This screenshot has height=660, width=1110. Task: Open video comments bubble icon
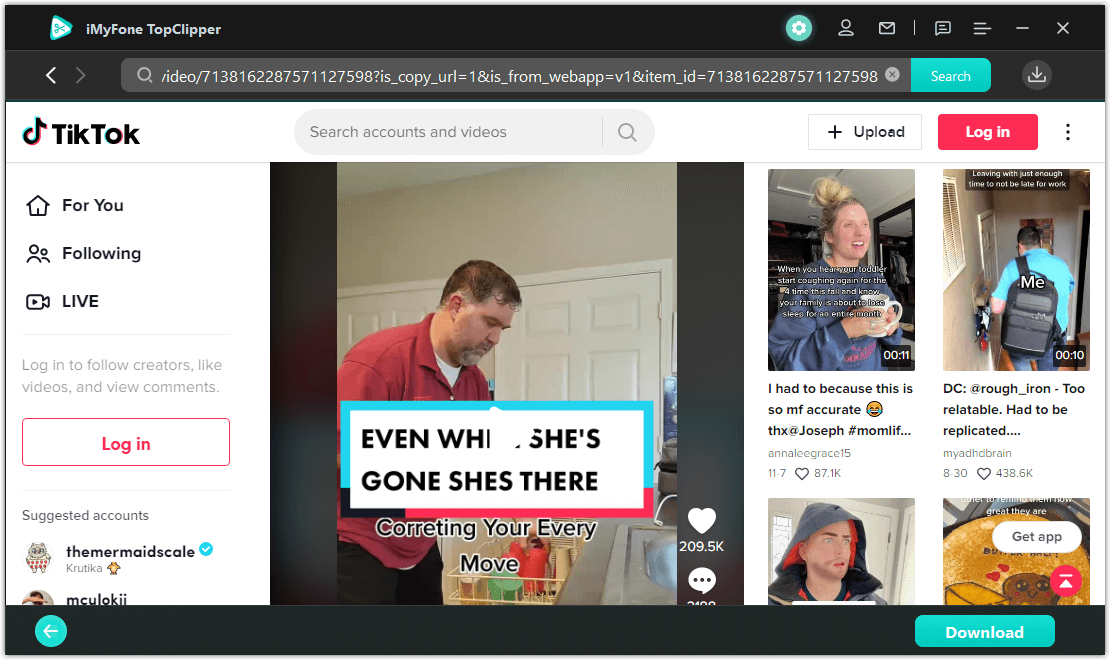[702, 580]
